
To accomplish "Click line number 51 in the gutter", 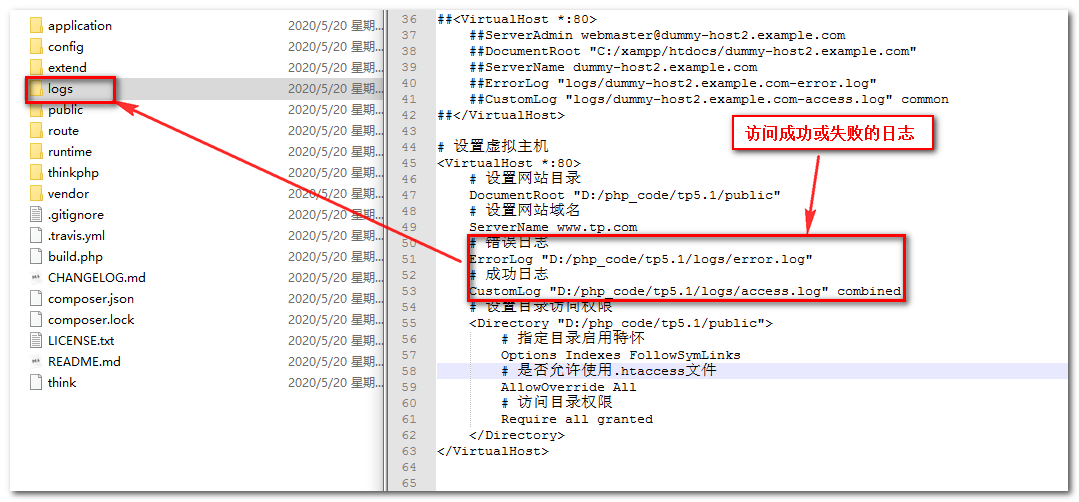I will coord(409,259).
